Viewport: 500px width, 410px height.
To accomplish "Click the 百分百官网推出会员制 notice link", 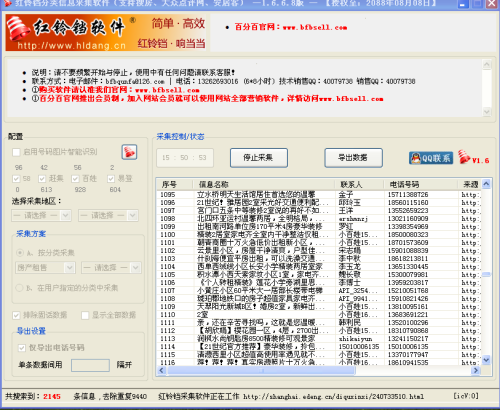I will pyautogui.click(x=211, y=99).
